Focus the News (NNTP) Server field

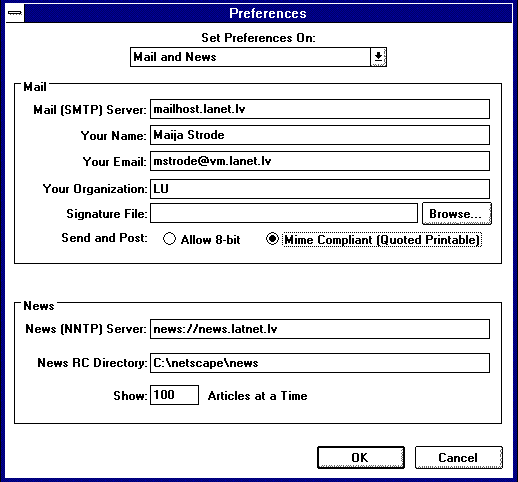point(320,329)
